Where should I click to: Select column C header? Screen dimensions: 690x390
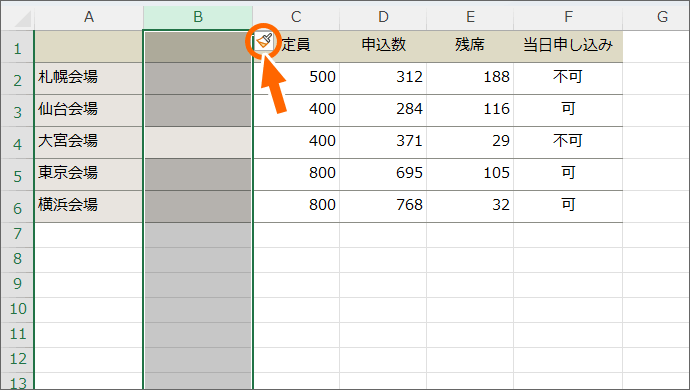(x=296, y=17)
